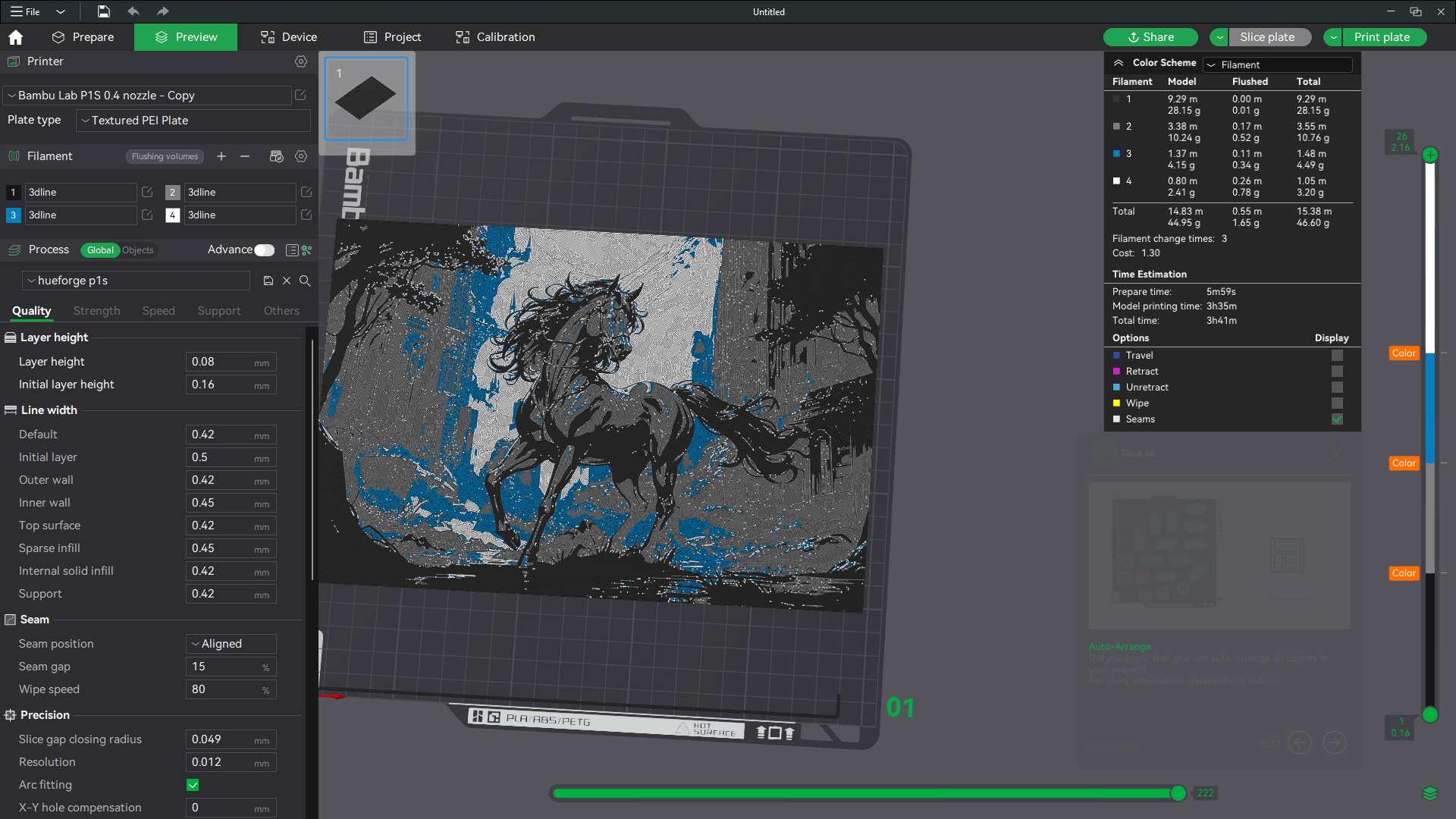Enable Retract display checkbox
This screenshot has width=1456, height=819.
click(x=1337, y=372)
